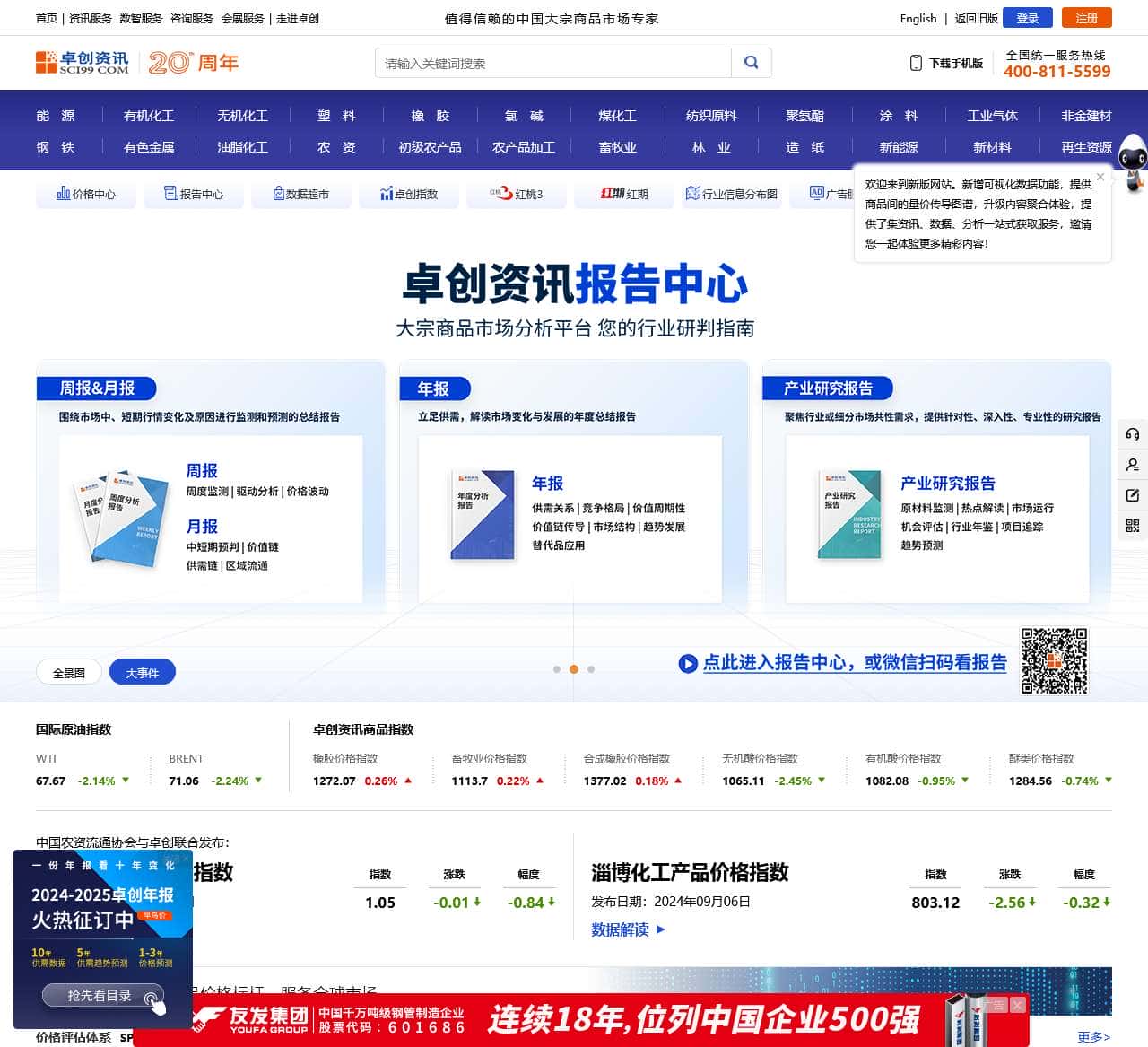
Task: Click the 抢先看目录 button in popup ad
Action: coord(101,996)
